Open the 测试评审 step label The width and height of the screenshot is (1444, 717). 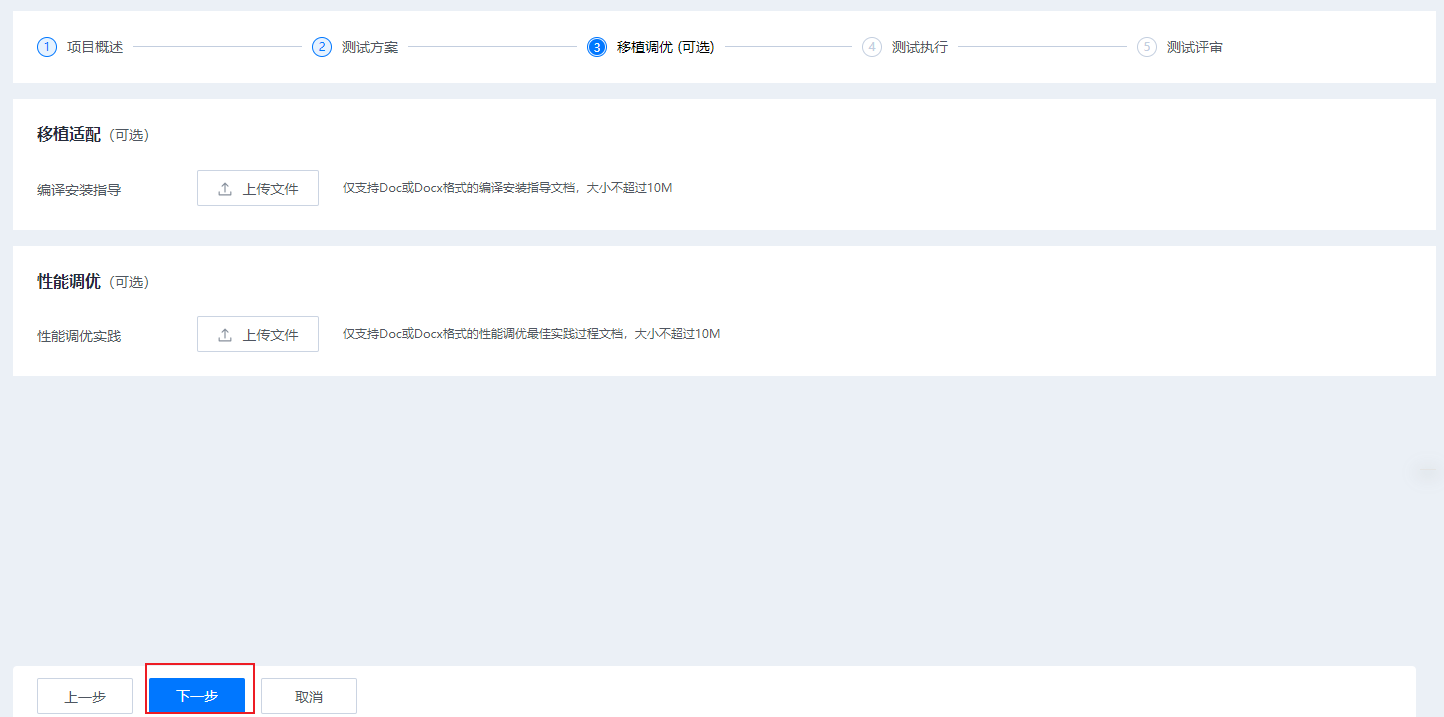click(1195, 47)
